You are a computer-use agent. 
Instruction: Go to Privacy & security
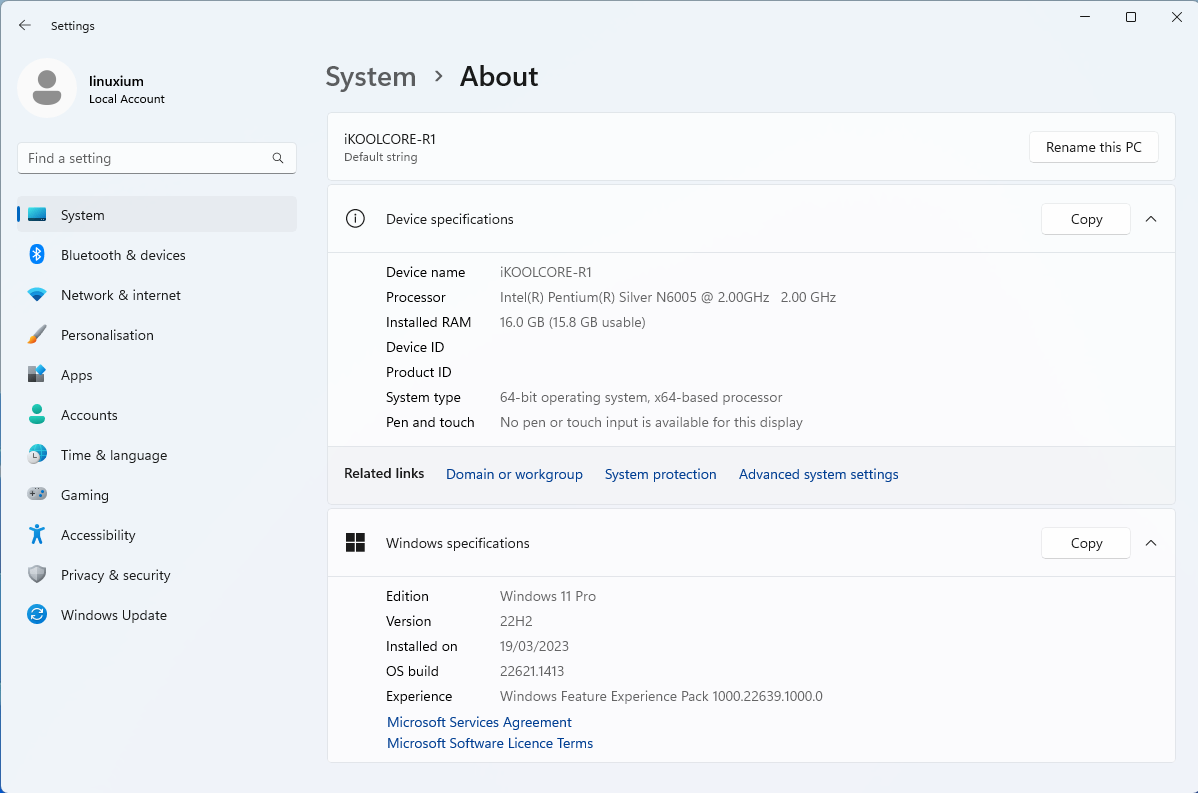[x=157, y=575]
